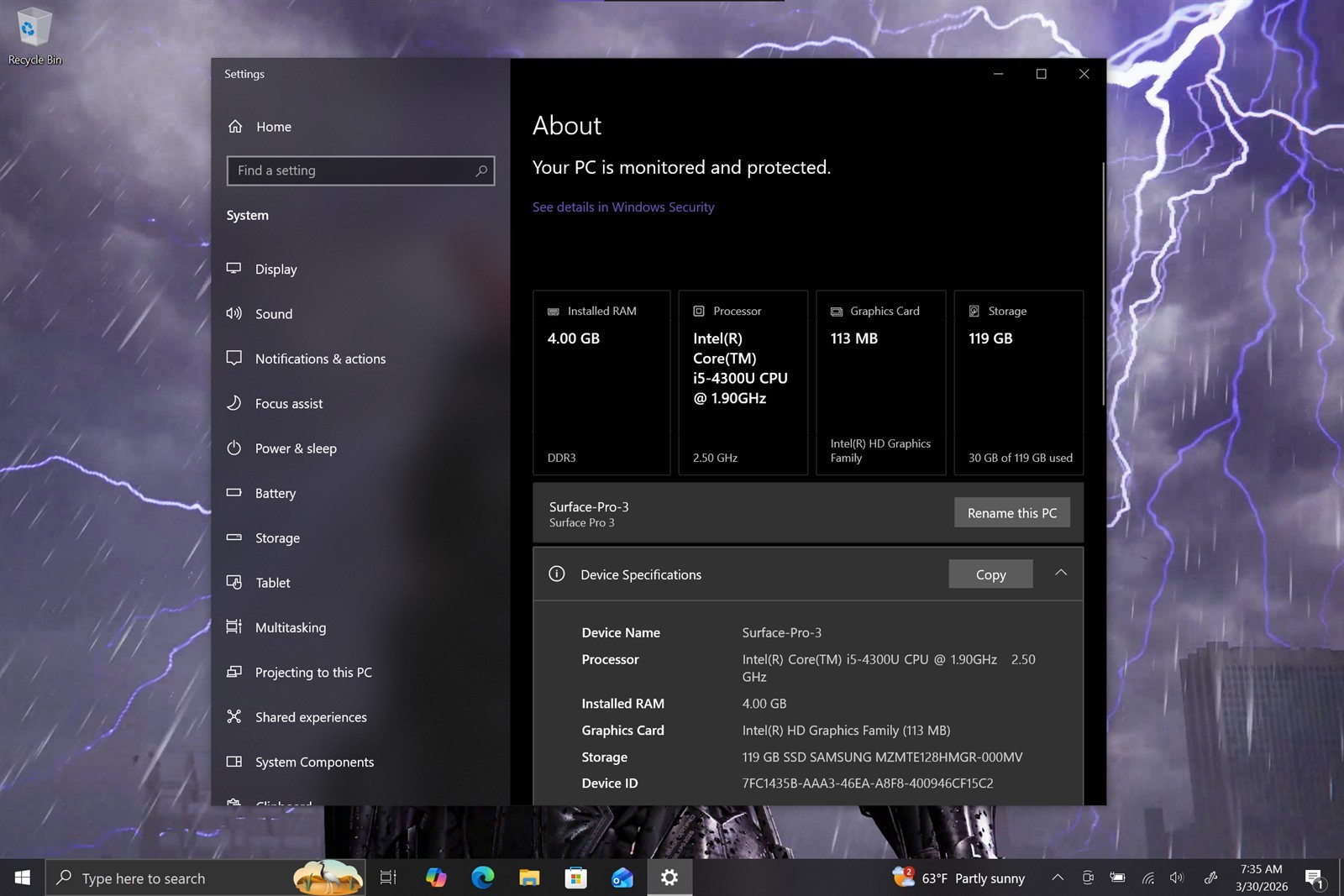Select the Power & sleep icon
This screenshot has width=1344, height=896.
click(x=234, y=448)
